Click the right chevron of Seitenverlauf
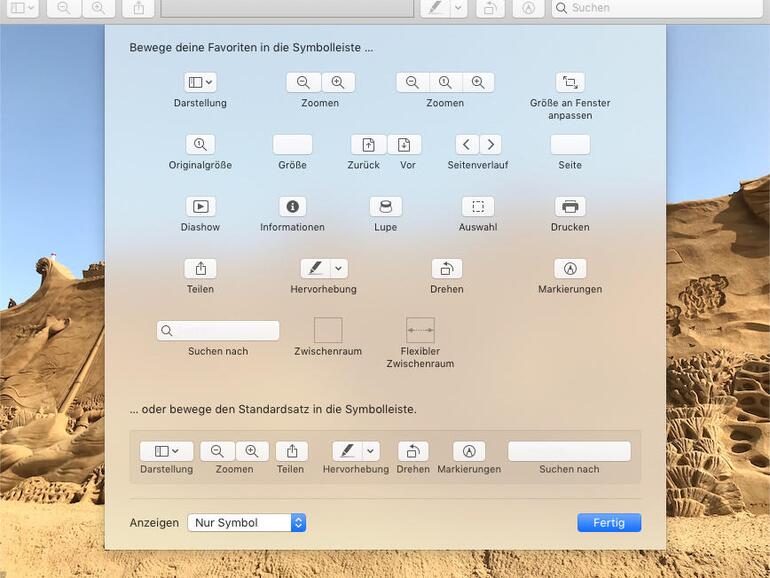This screenshot has height=578, width=770. (490, 144)
